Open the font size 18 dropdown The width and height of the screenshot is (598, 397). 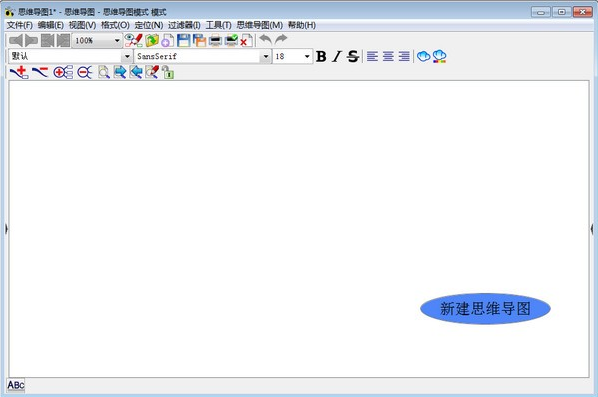[307, 56]
